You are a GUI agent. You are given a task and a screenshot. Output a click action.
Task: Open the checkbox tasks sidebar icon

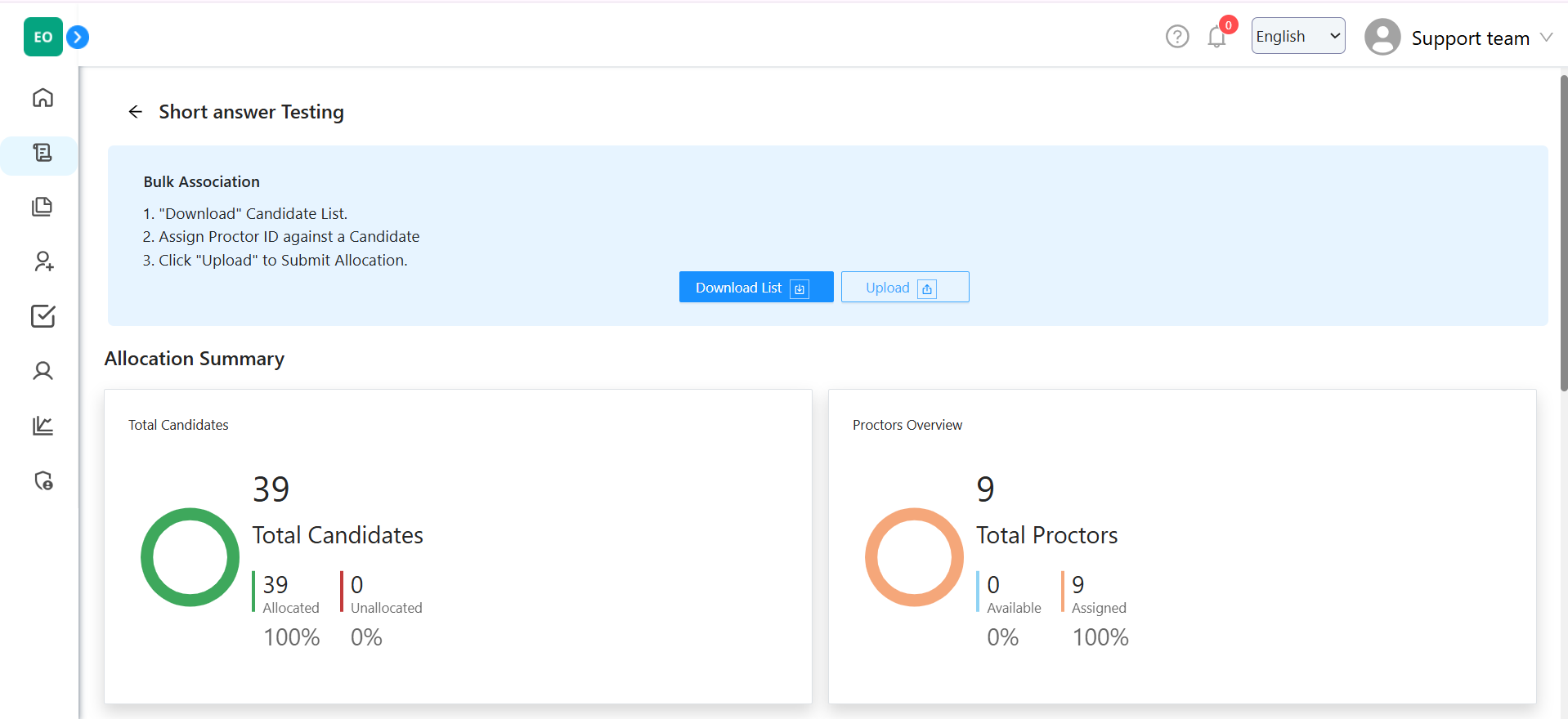[x=43, y=316]
